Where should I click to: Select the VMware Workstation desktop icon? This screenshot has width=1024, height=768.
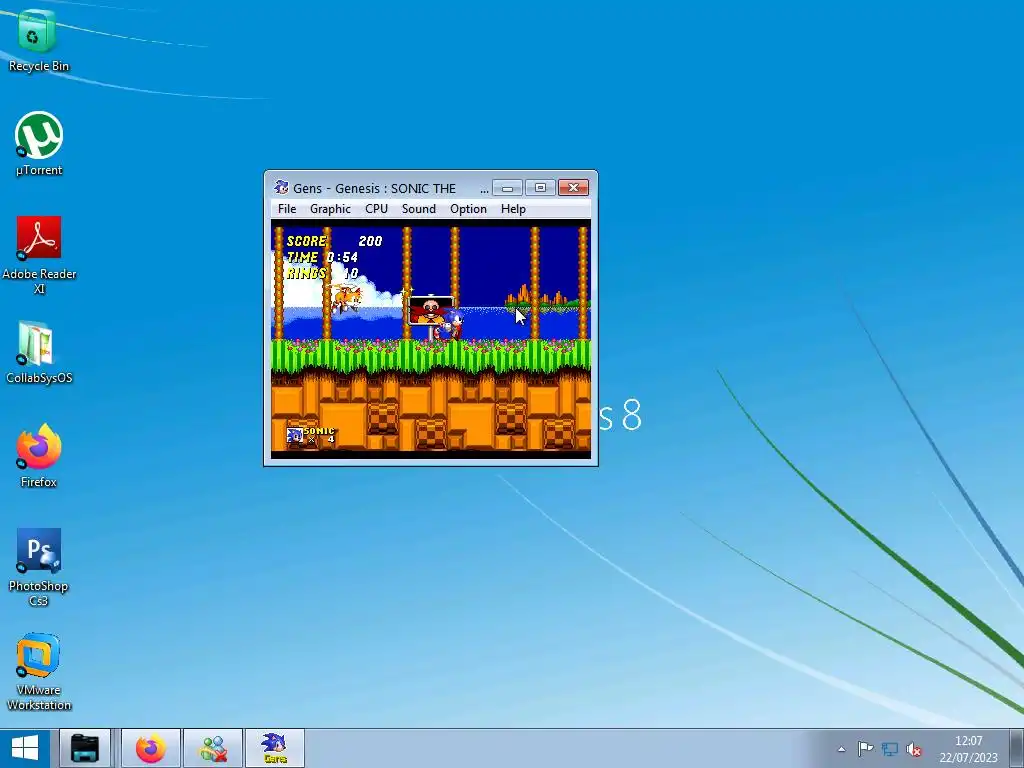39,671
